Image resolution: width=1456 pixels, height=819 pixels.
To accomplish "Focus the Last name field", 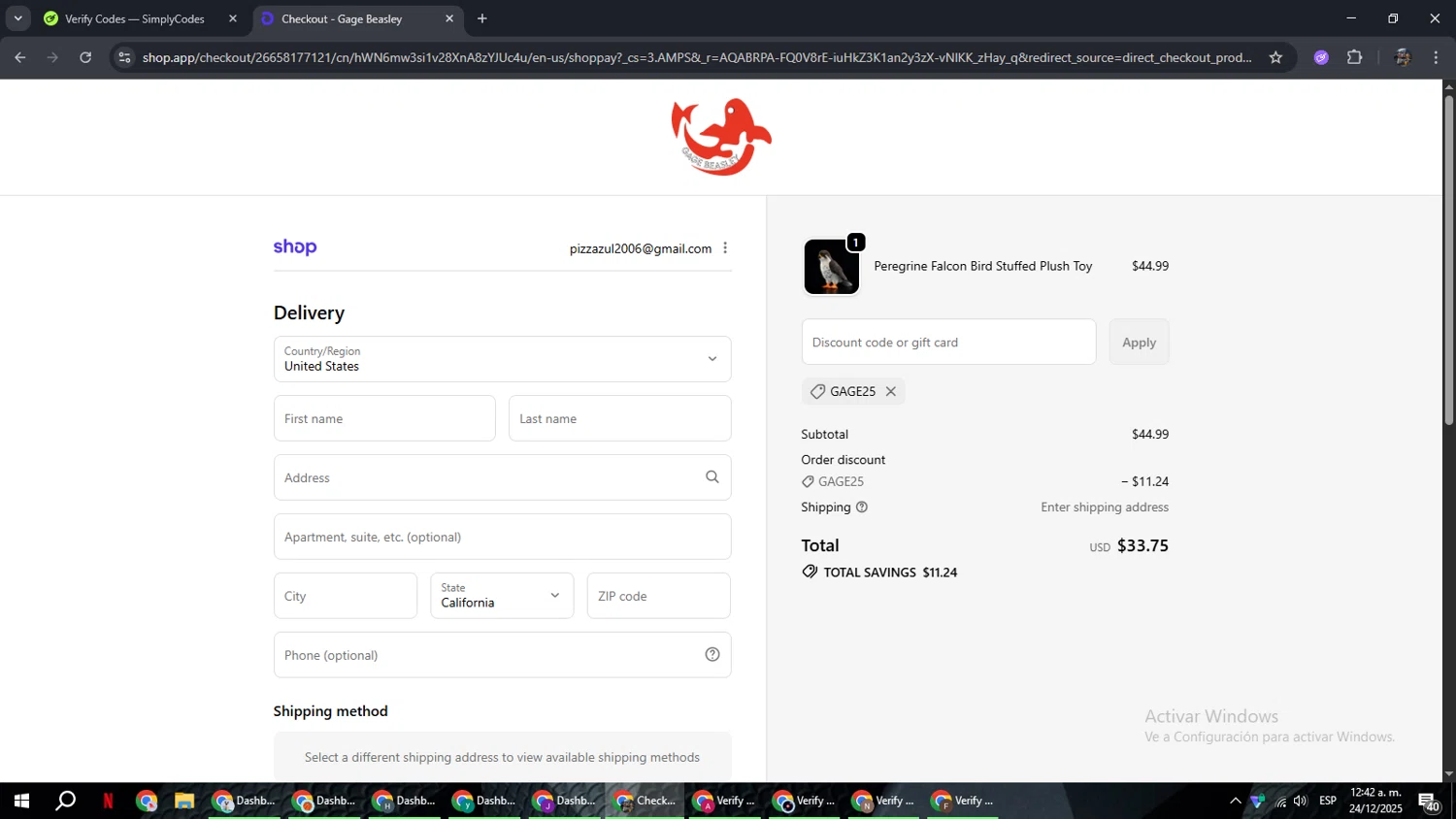I will pyautogui.click(x=619, y=418).
